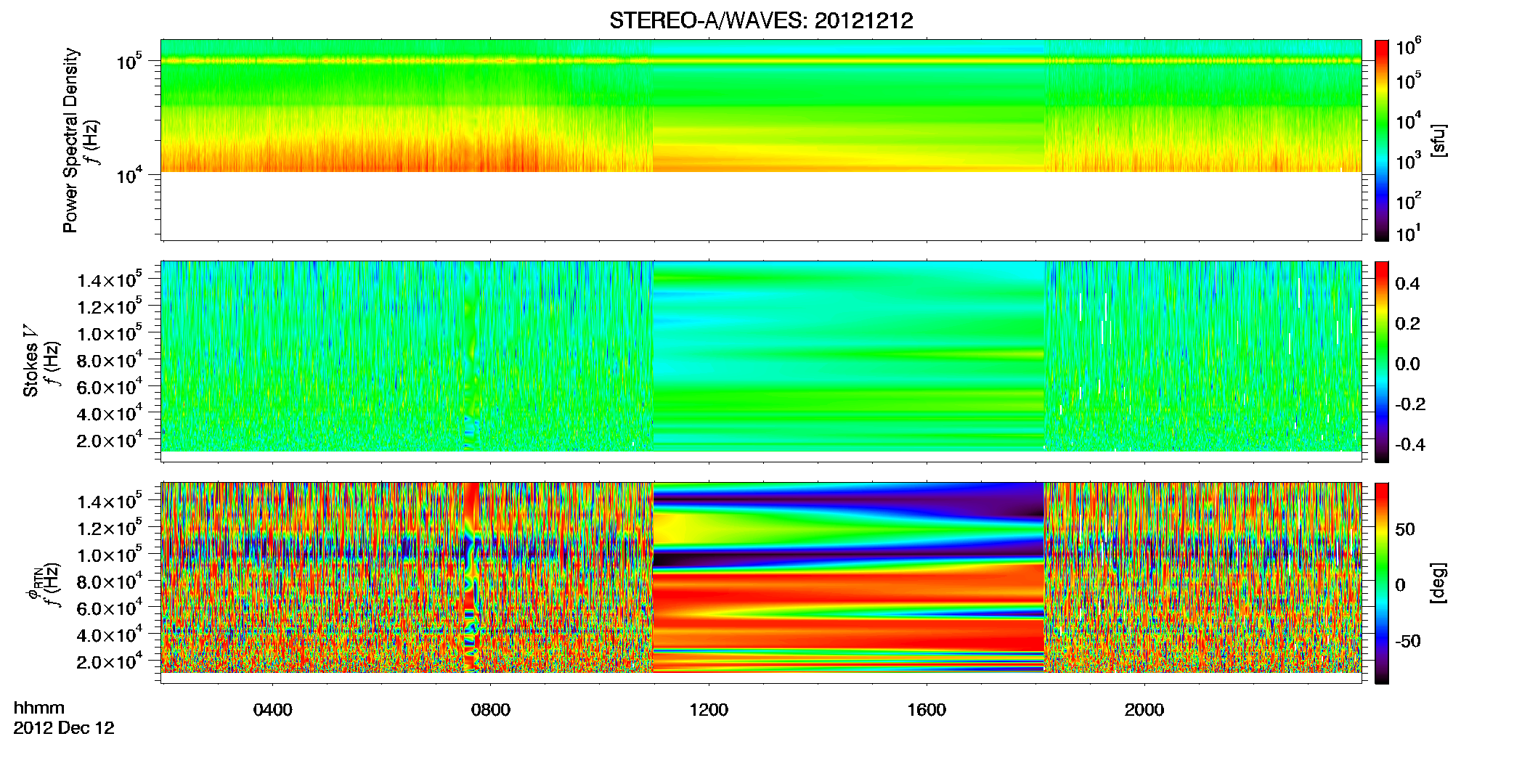This screenshot has width=1522, height=784.
Task: Click the 2012 Dec 12 date label
Action: 64,728
